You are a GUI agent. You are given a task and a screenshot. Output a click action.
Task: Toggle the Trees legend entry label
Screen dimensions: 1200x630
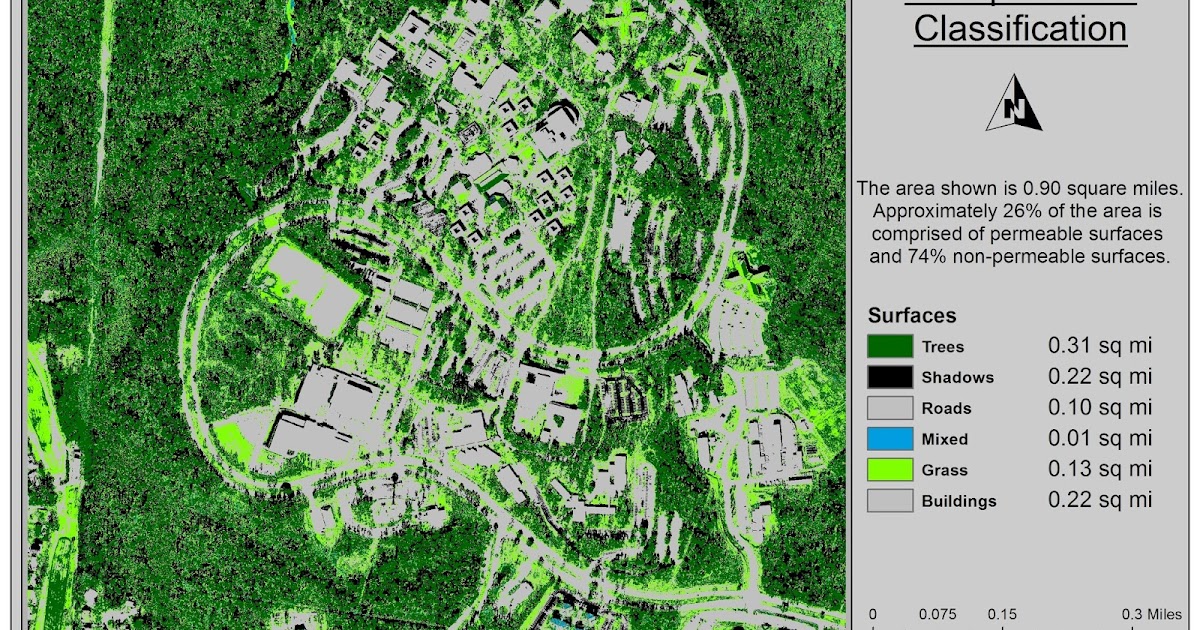[941, 346]
